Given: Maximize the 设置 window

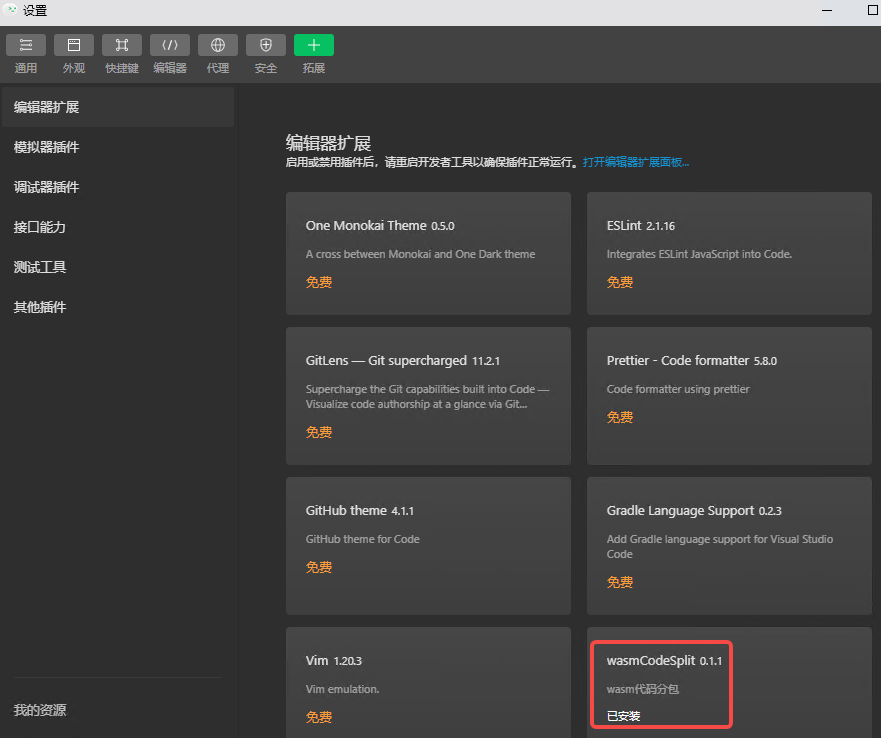Looking at the screenshot, I should [873, 10].
